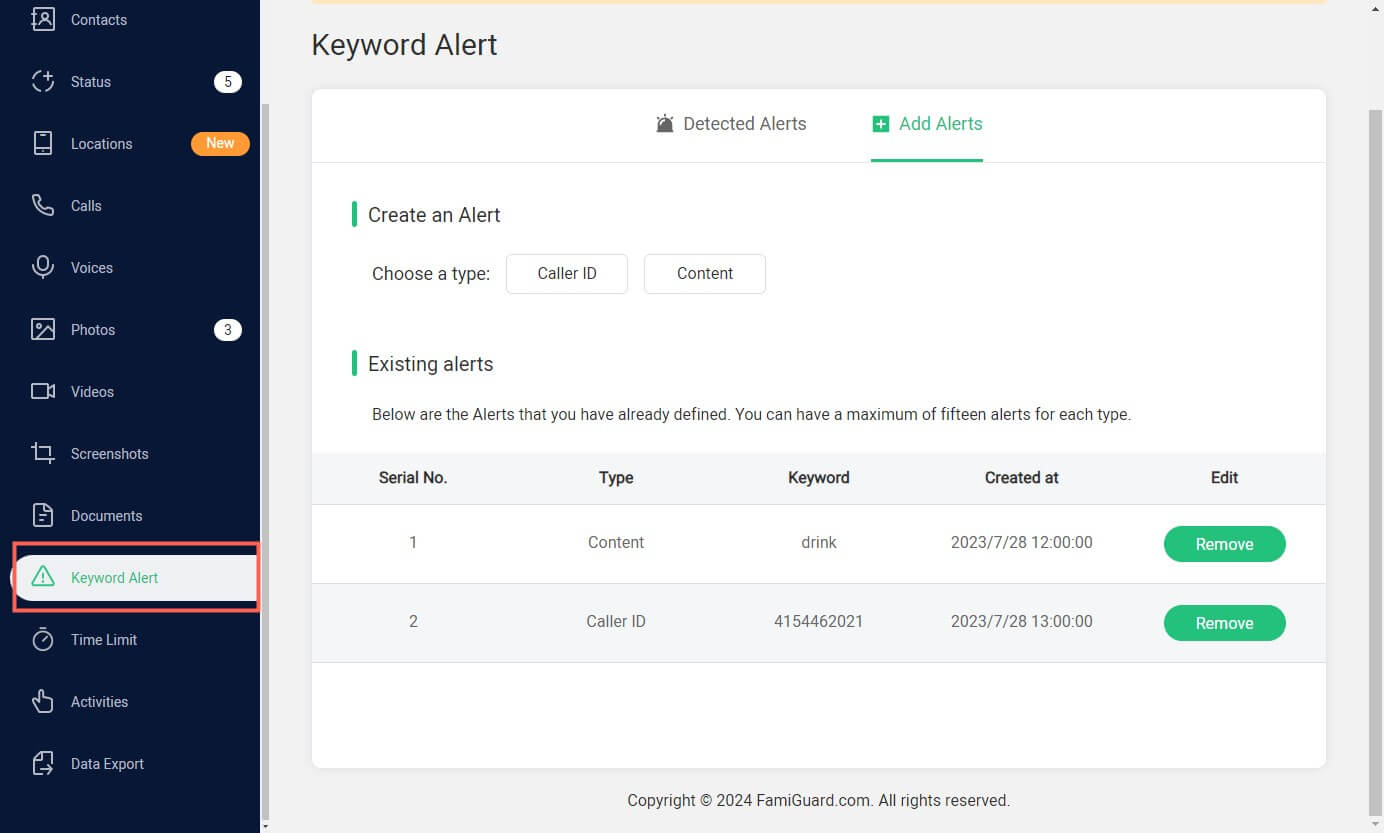Click the Edit column header
Viewport: 1384px width, 833px height.
point(1225,478)
